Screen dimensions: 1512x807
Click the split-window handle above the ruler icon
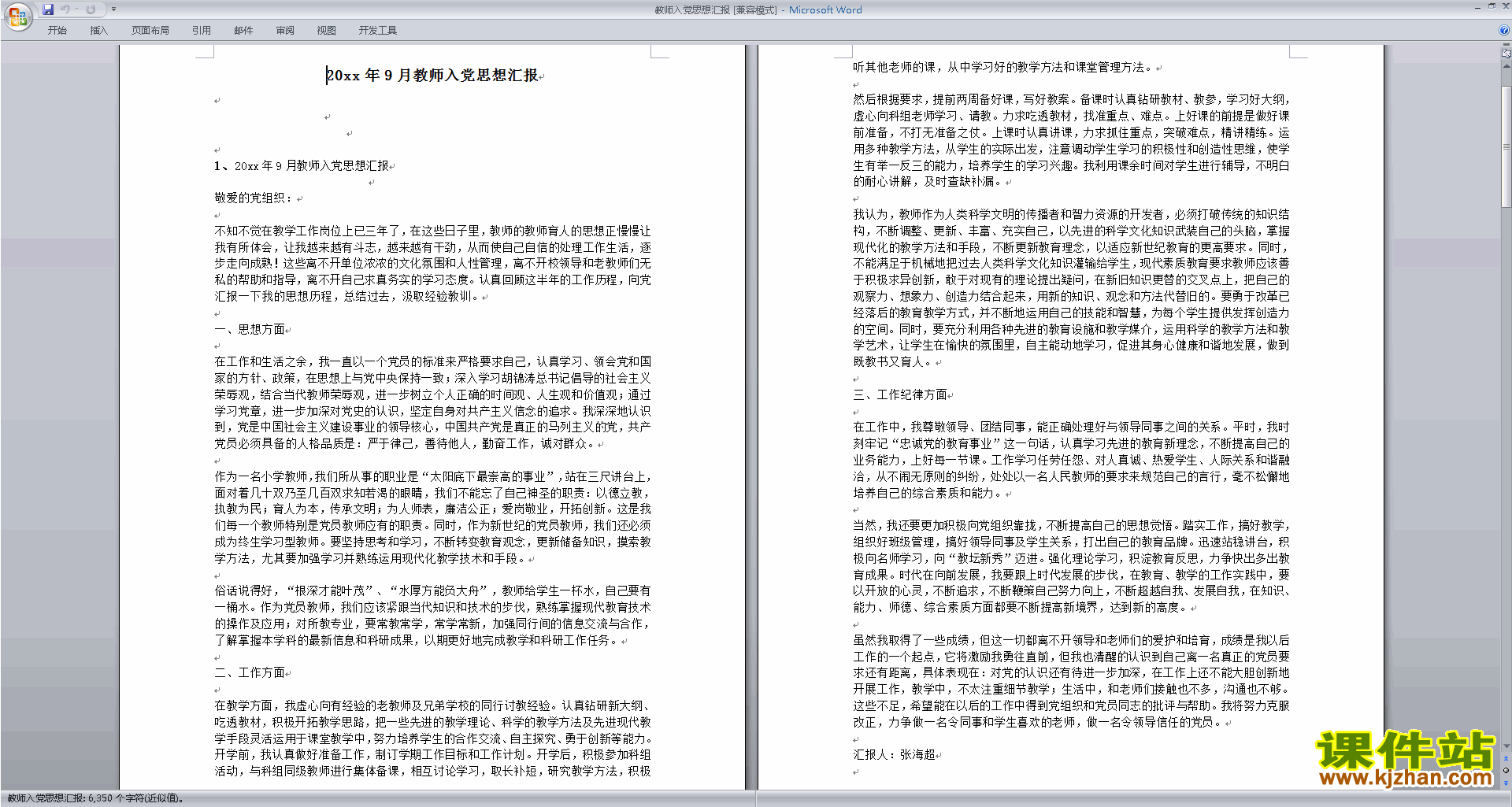coord(1506,44)
